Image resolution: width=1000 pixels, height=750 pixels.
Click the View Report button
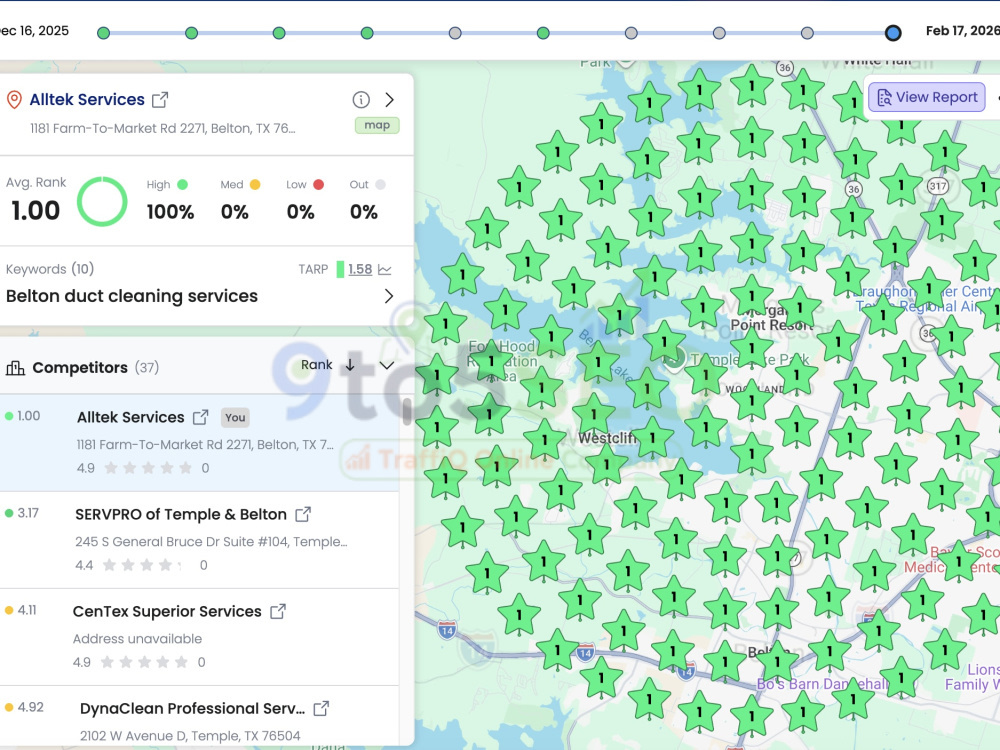tap(927, 98)
